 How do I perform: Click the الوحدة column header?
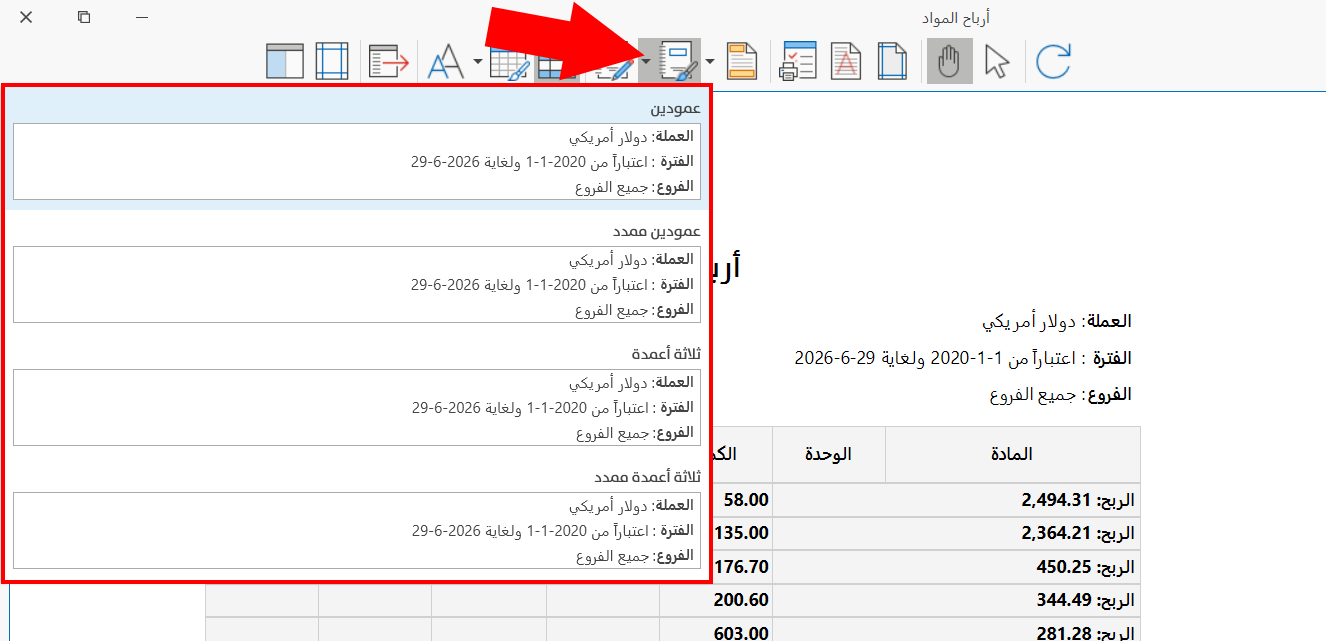tap(829, 454)
